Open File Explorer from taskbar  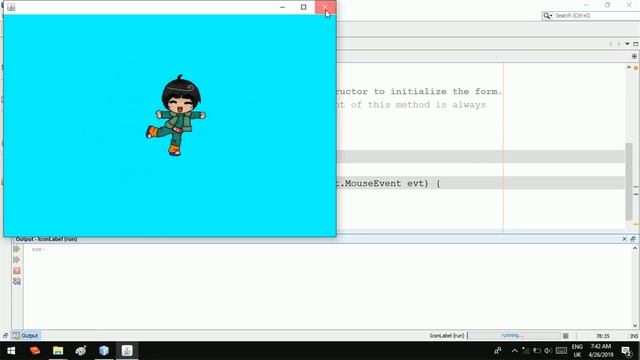pos(58,351)
